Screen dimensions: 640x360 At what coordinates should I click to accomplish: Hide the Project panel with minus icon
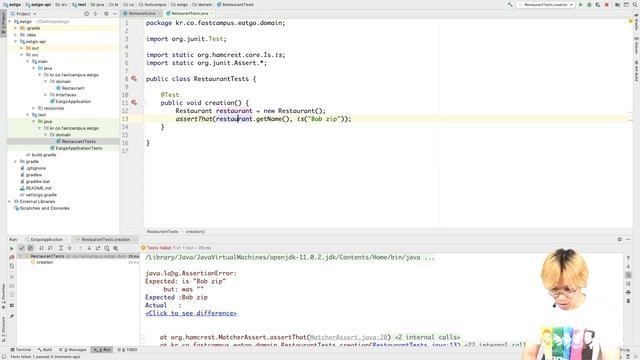coord(115,13)
